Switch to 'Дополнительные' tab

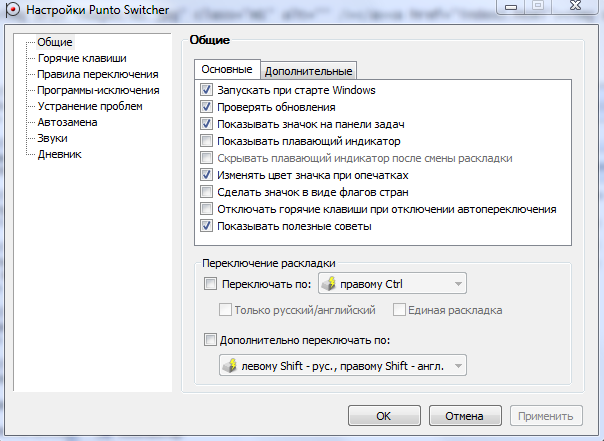point(309,71)
